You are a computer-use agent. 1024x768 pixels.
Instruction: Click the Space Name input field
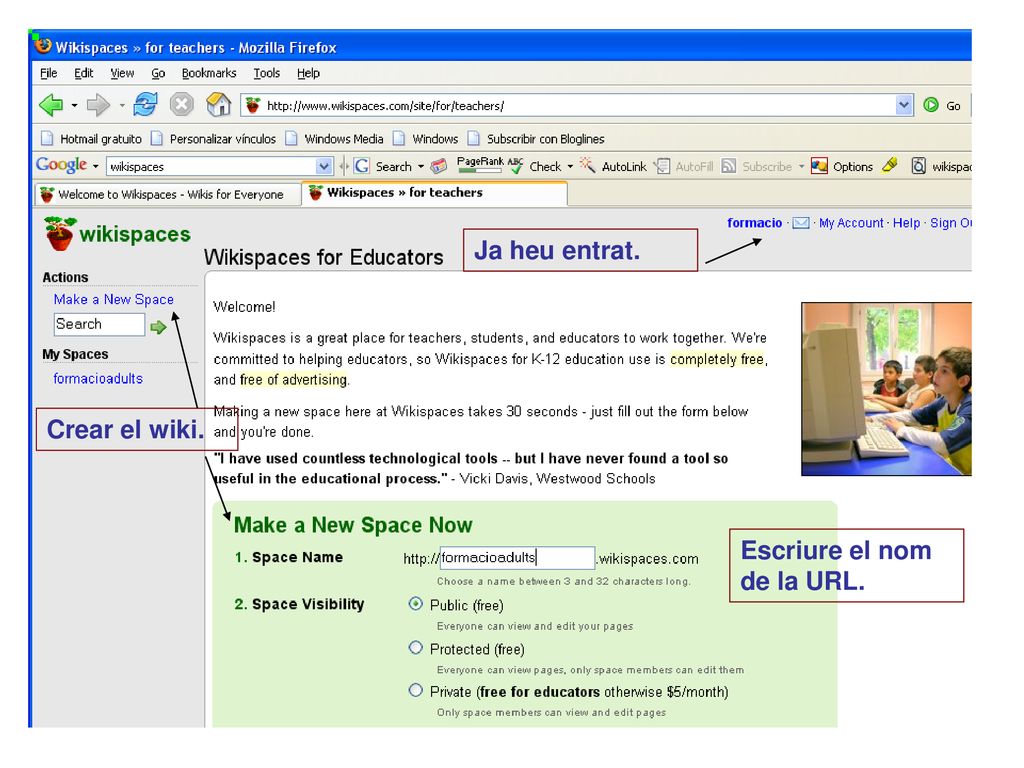pyautogui.click(x=517, y=558)
